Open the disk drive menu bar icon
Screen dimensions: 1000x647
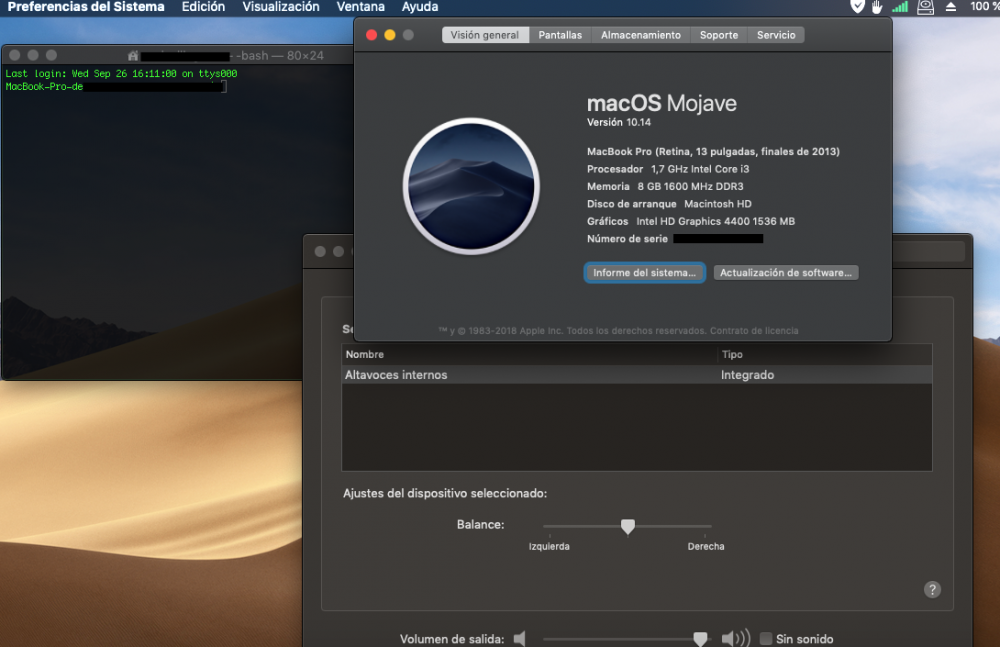[925, 7]
